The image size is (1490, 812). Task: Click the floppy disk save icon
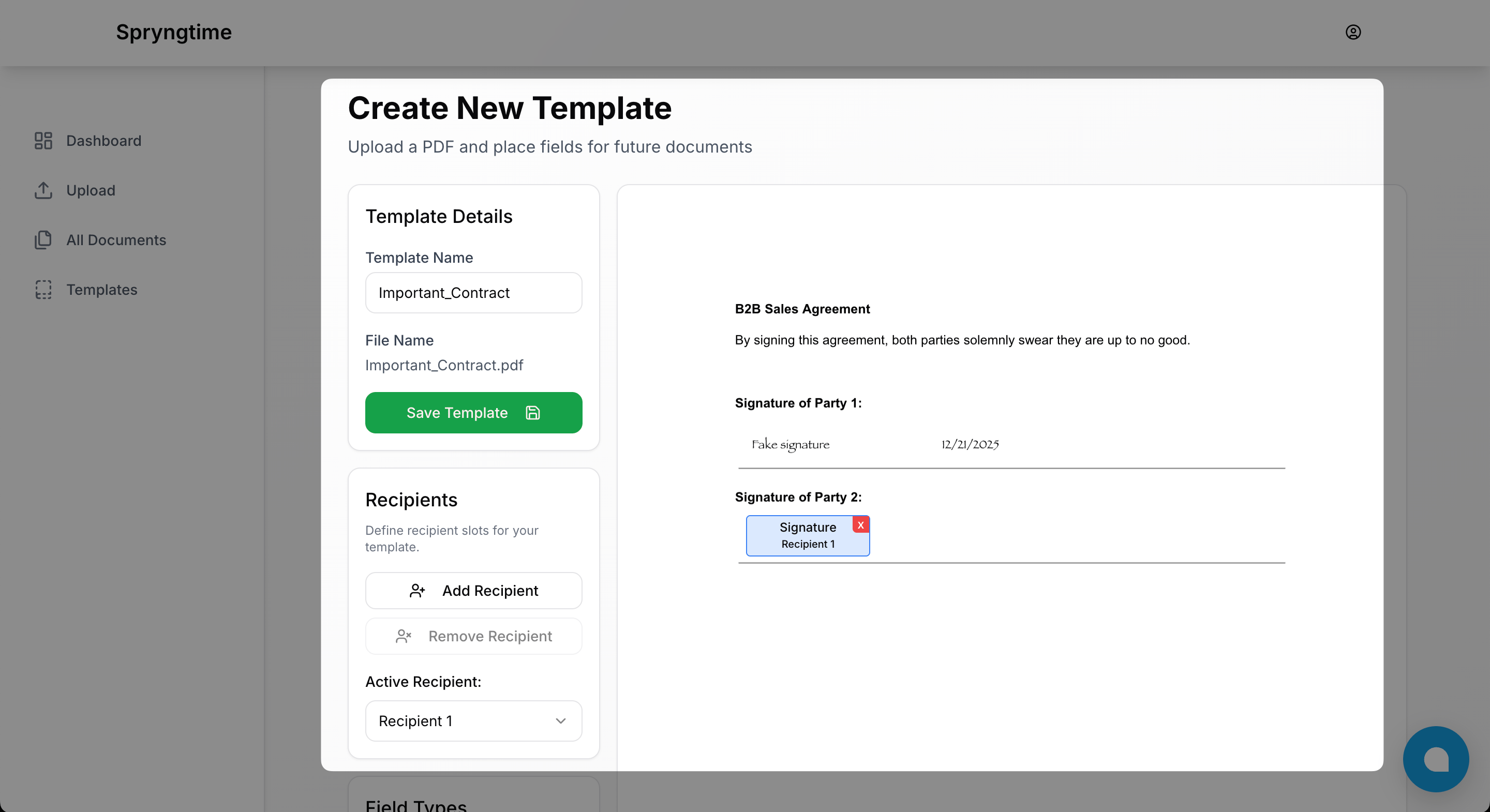point(533,412)
